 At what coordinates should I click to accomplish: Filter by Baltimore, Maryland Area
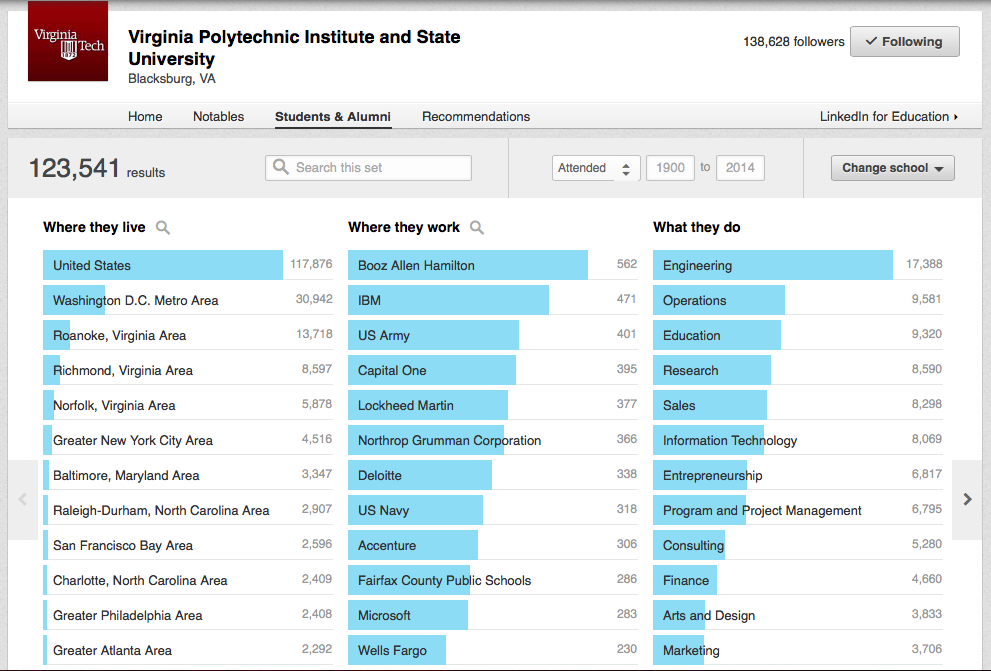[x=188, y=475]
